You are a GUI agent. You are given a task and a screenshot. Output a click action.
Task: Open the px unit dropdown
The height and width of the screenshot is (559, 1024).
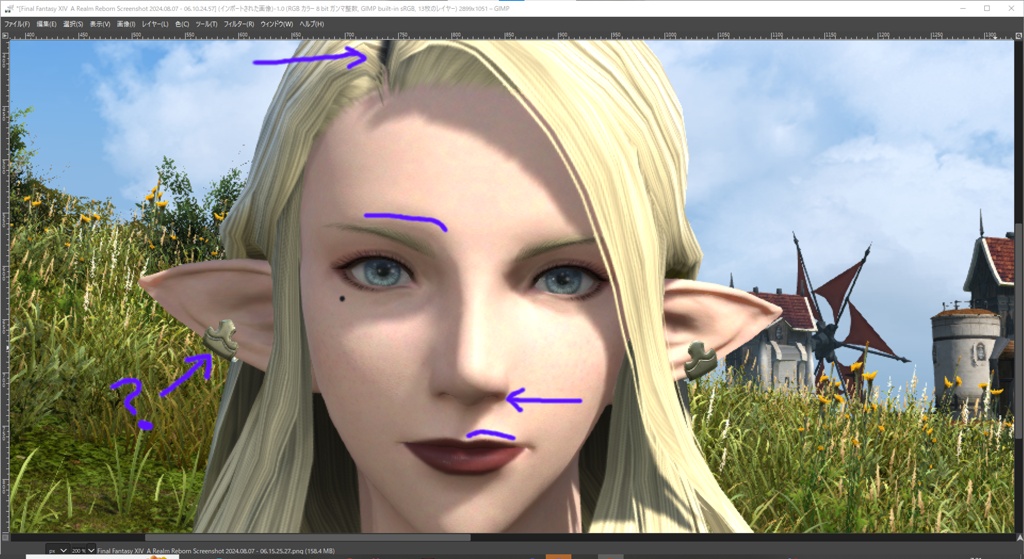point(57,551)
